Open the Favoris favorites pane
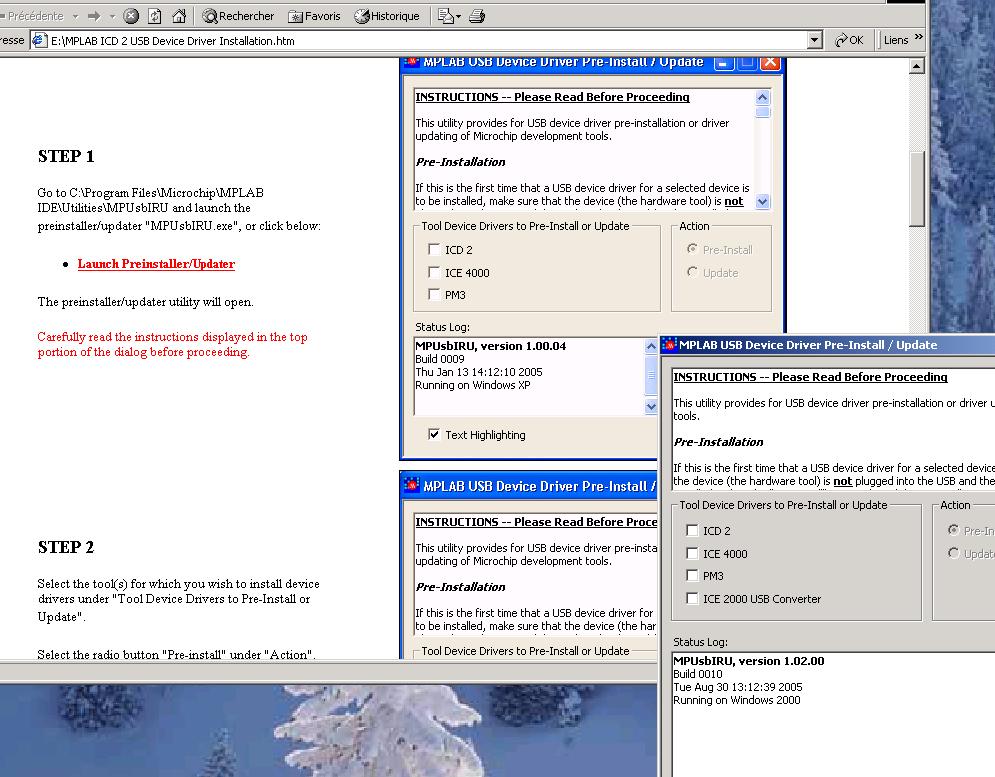The height and width of the screenshot is (777, 995). point(314,16)
